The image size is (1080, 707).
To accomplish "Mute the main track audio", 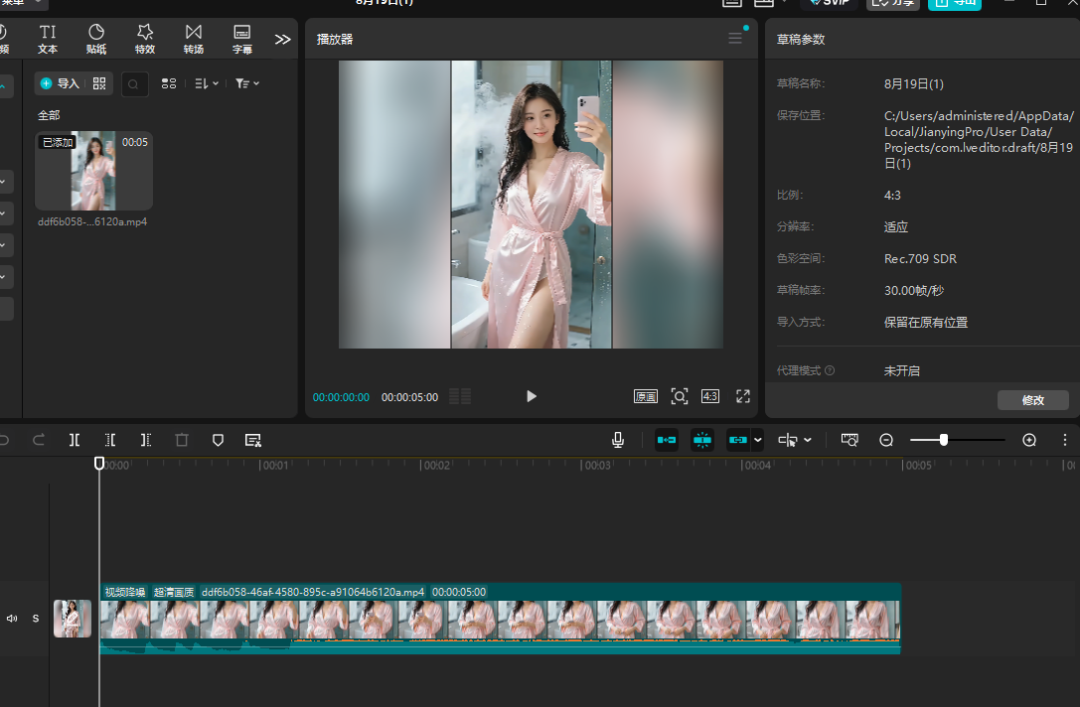I will (12, 618).
